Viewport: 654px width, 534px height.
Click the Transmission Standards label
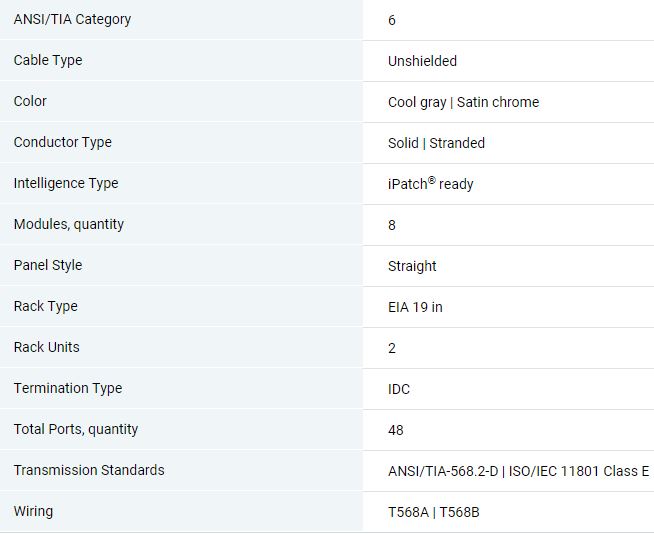coord(89,470)
